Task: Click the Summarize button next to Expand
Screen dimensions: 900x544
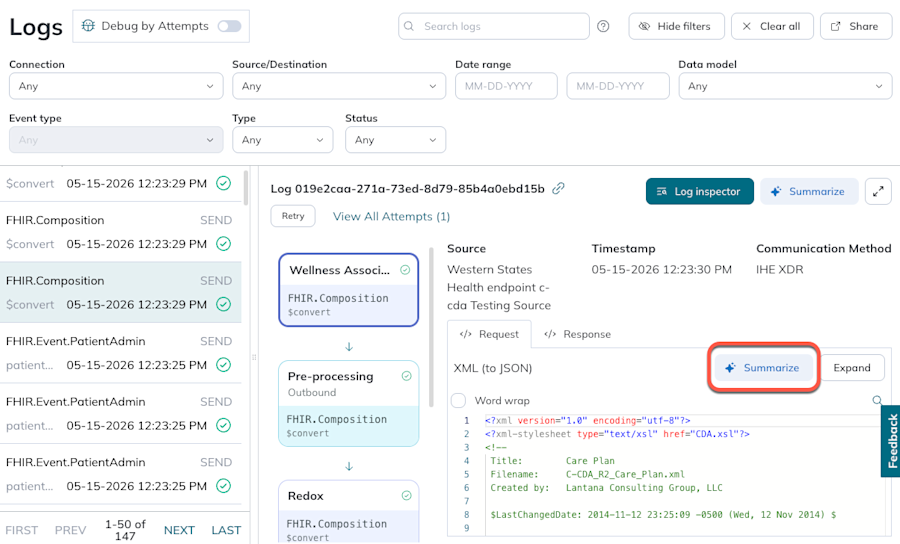Action: (x=763, y=368)
